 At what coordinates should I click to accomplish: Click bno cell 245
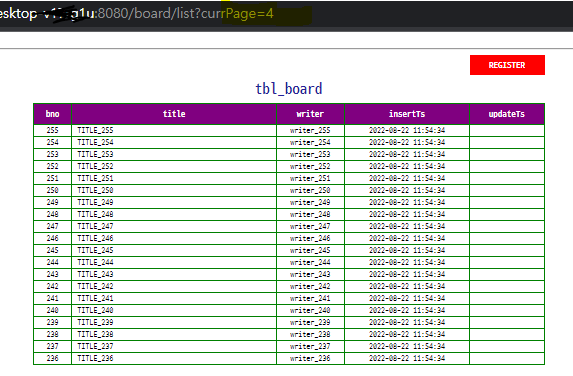(x=53, y=250)
